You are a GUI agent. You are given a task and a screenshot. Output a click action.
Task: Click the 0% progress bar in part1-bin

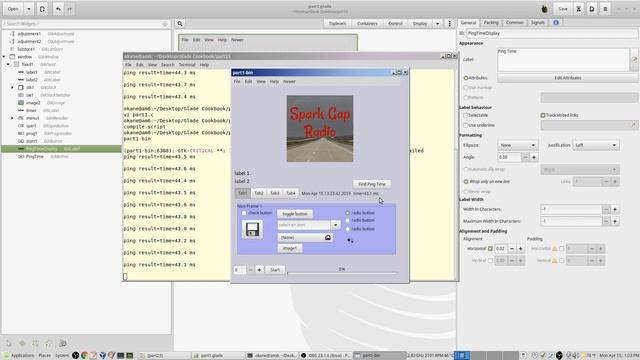point(342,271)
